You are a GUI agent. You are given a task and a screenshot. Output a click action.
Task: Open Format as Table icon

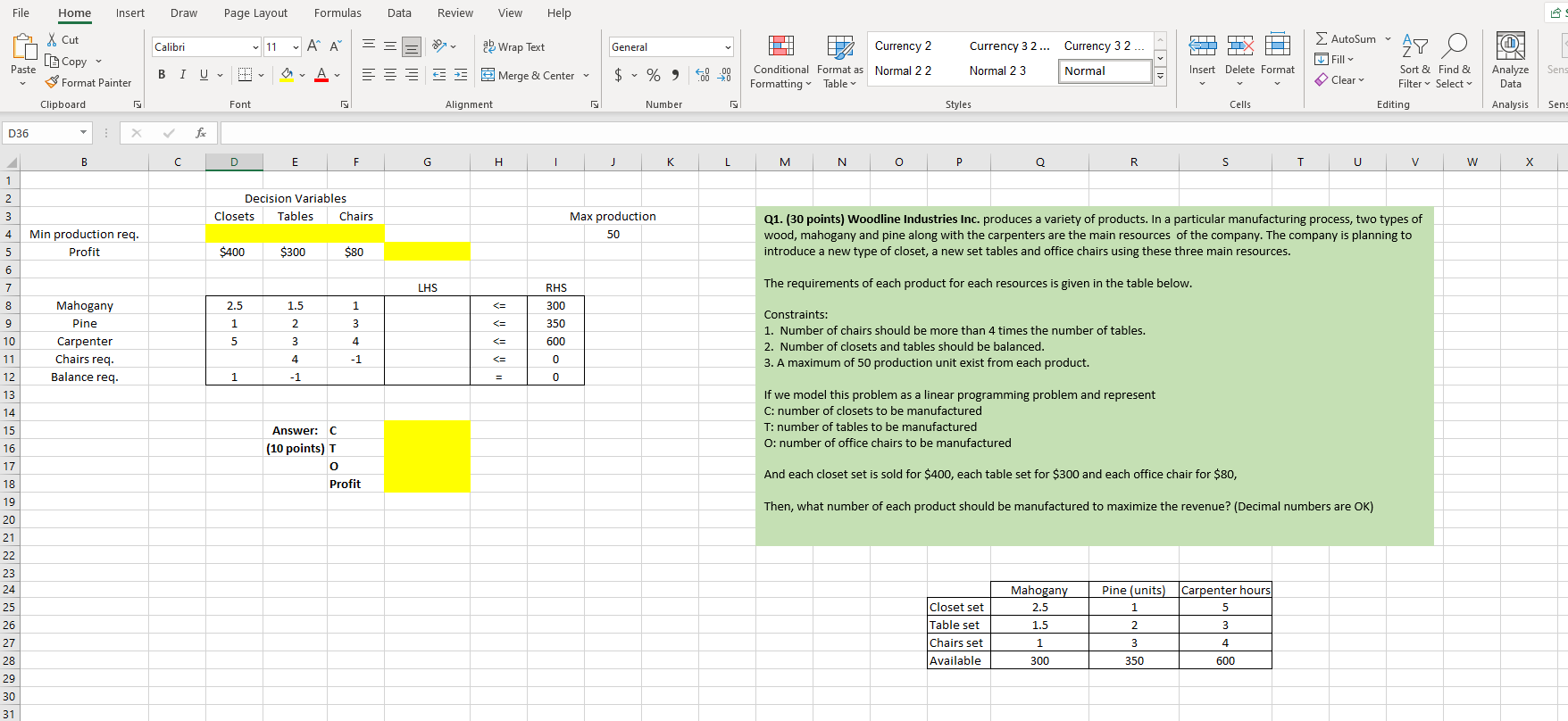(x=840, y=46)
